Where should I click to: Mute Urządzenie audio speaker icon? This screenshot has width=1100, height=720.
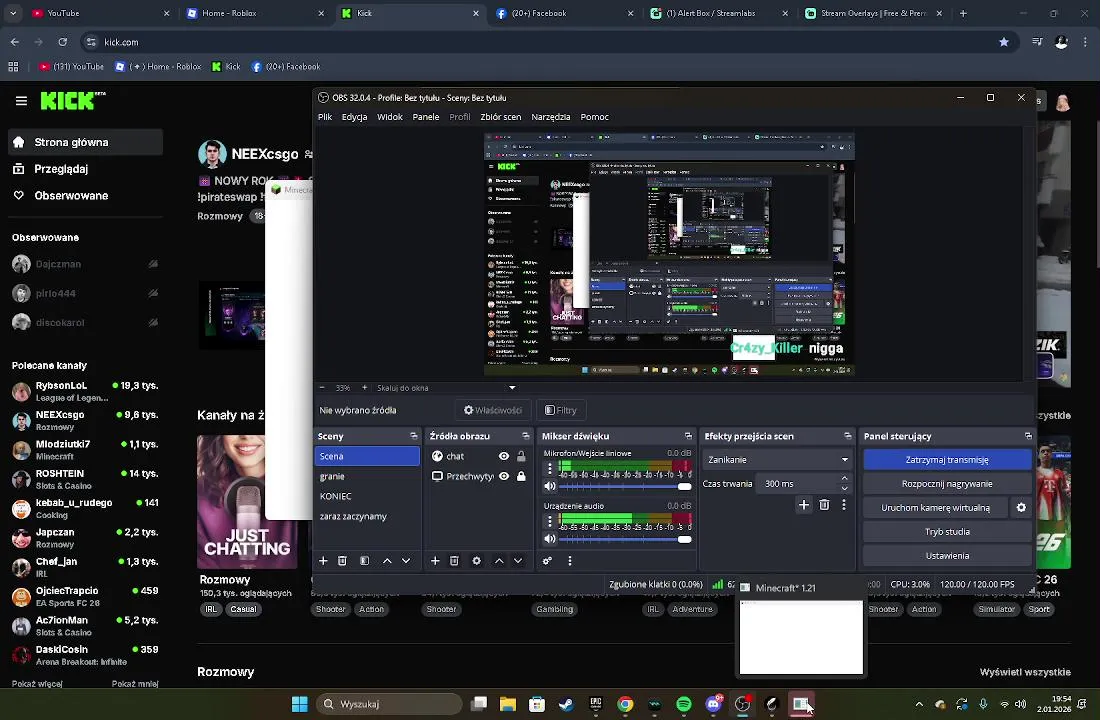click(550, 539)
